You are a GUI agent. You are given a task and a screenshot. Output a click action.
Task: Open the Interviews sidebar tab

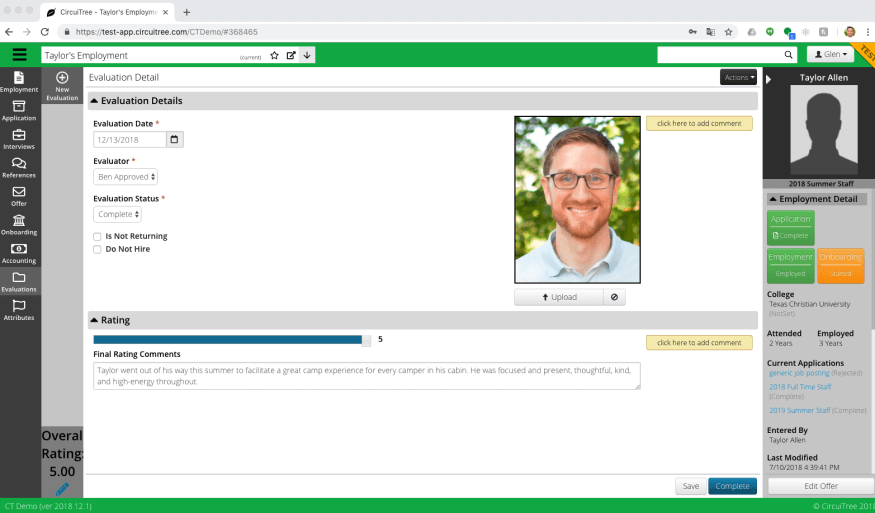point(19,139)
